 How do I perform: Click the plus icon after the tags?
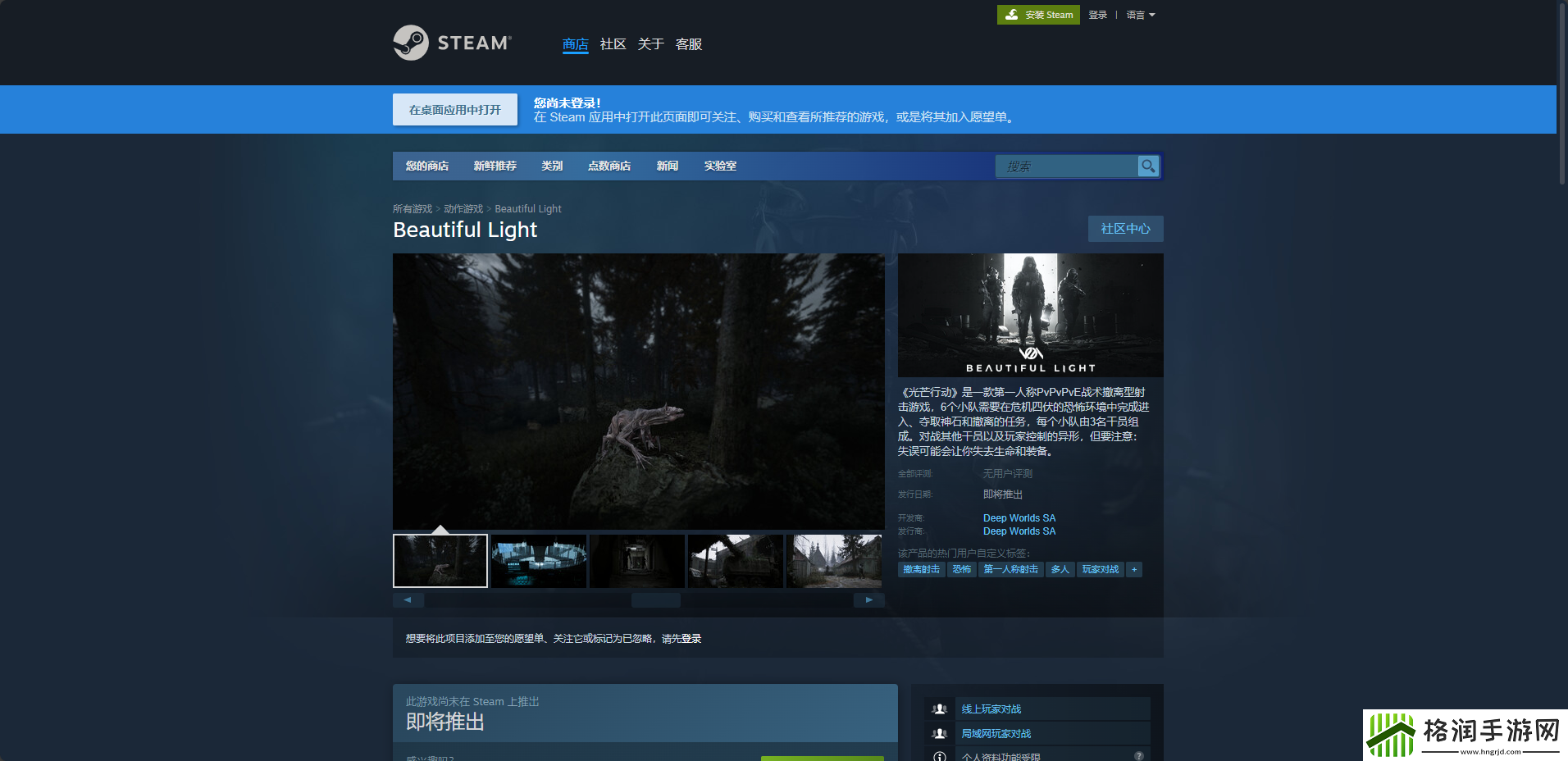coord(1134,570)
